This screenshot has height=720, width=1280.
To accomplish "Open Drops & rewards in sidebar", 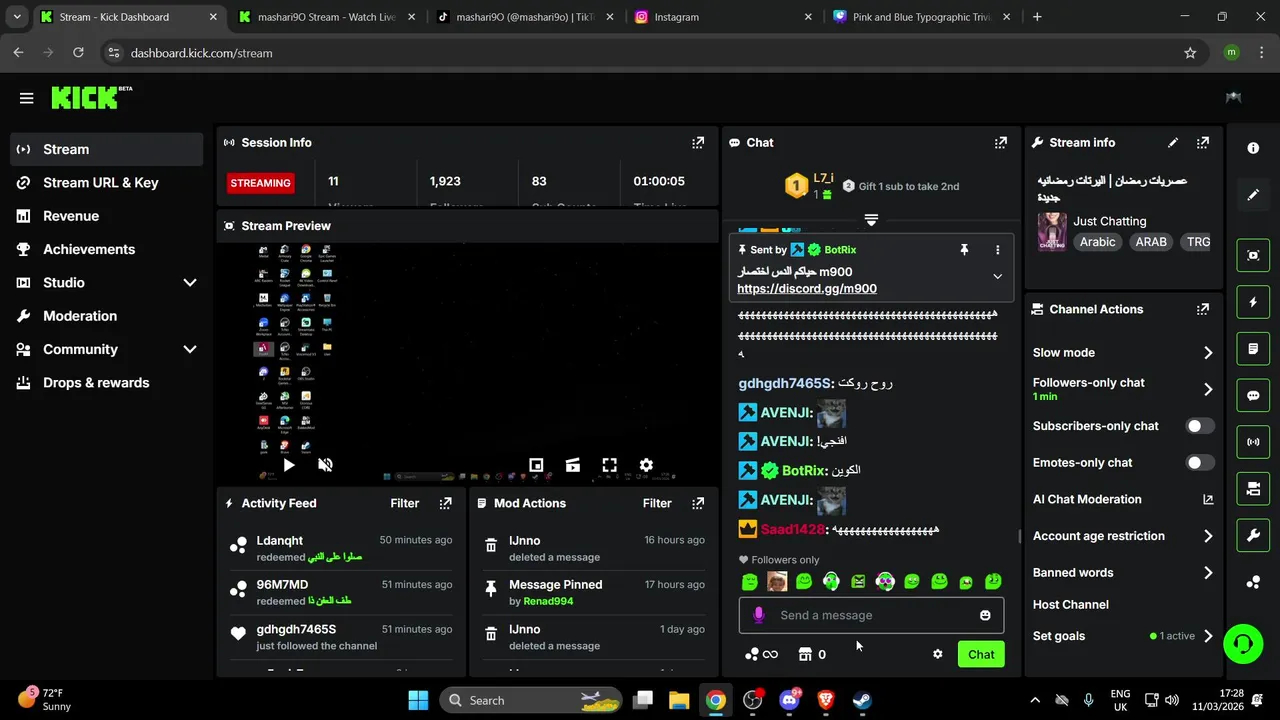I will [107, 383].
